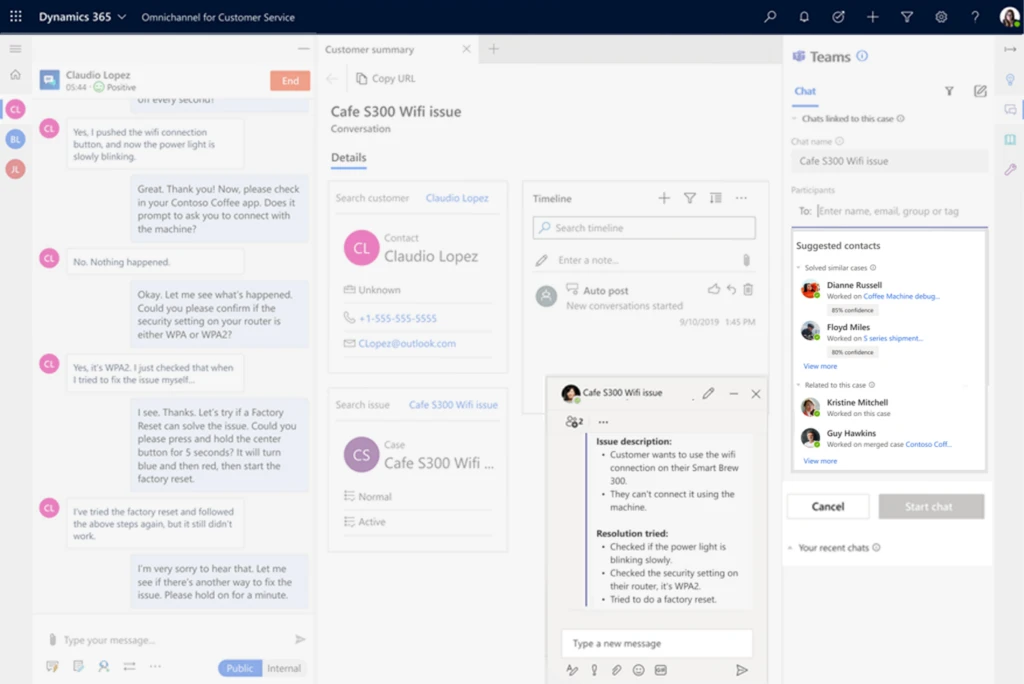Attach a file to the conversation composer
This screenshot has width=1024, height=684.
(x=51, y=638)
